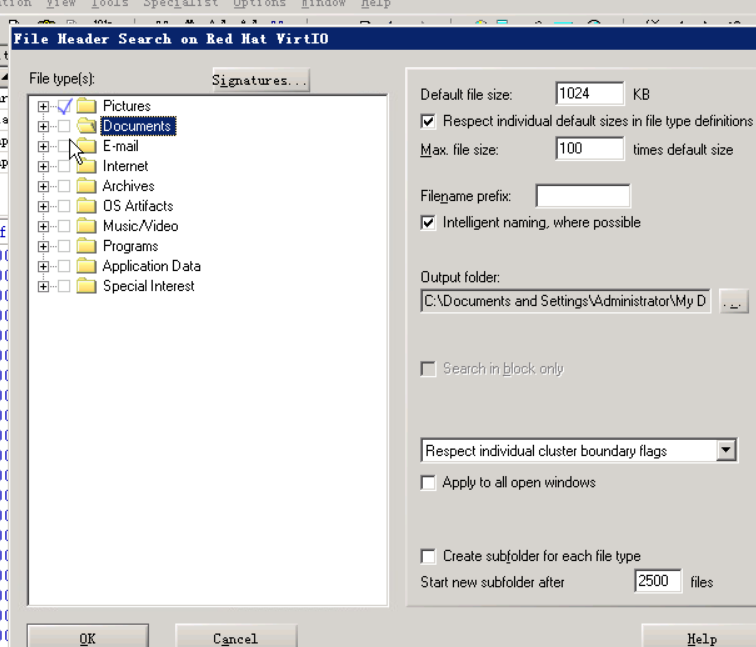Select the Special Interest tree item

tap(148, 286)
